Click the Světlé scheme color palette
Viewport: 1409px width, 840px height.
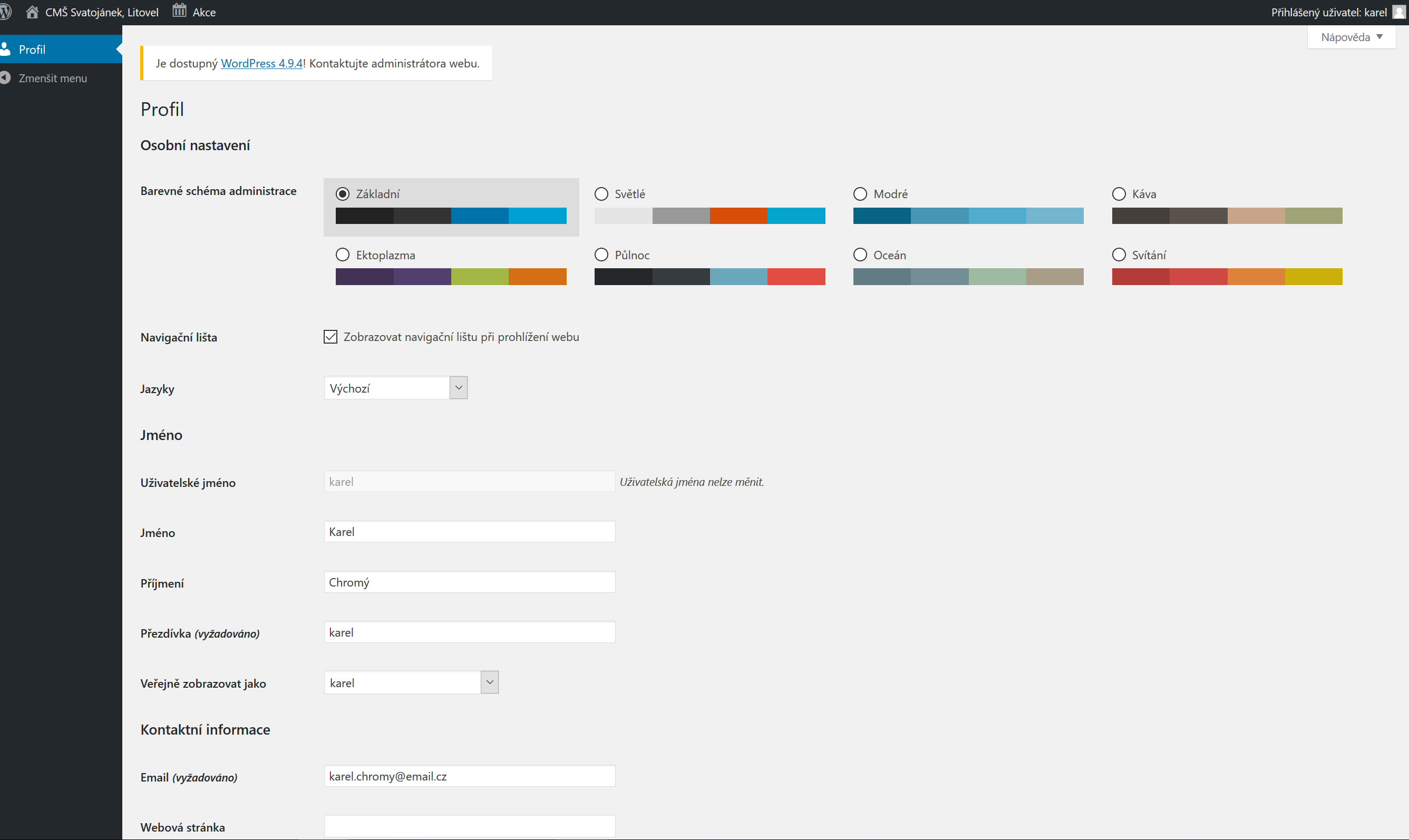(710, 216)
